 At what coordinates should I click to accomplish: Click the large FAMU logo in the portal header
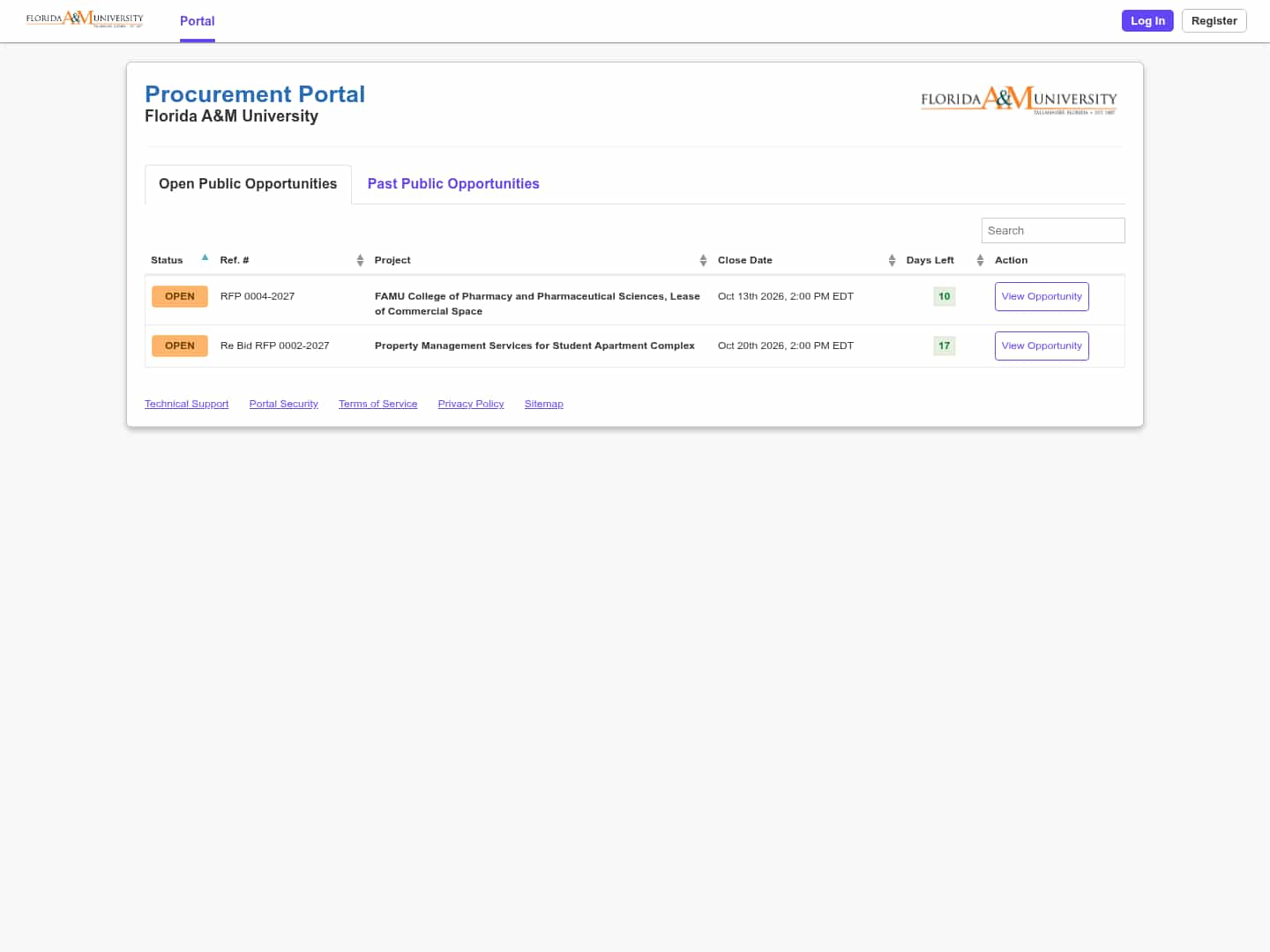click(1019, 100)
